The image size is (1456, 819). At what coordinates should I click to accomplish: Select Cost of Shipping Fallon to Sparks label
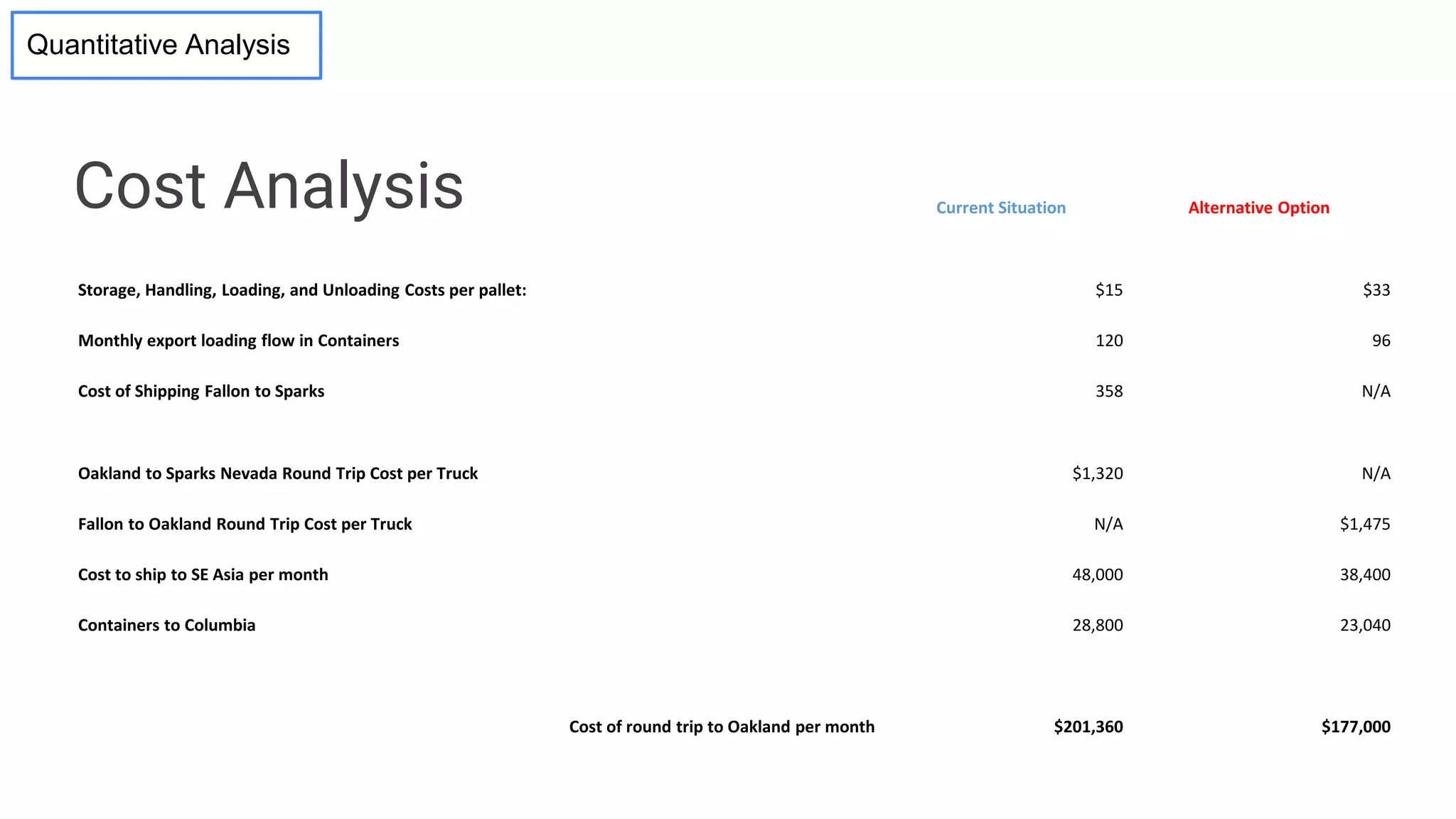[201, 391]
